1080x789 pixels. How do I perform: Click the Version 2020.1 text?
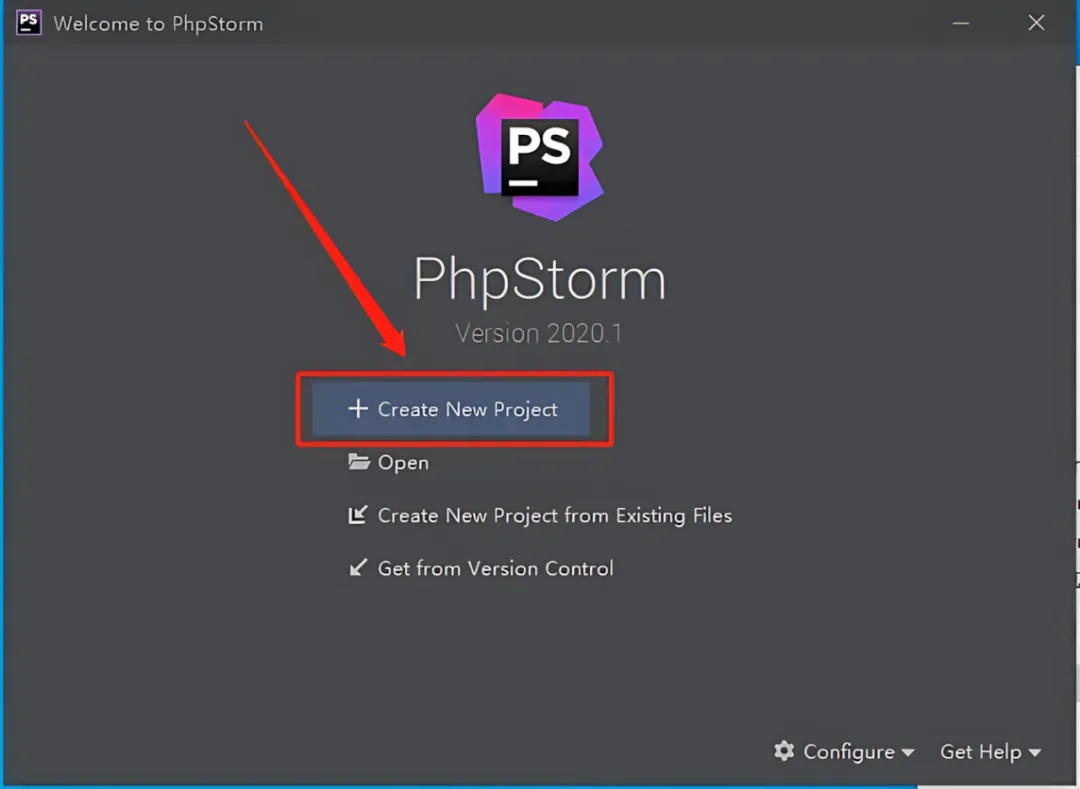click(x=539, y=333)
